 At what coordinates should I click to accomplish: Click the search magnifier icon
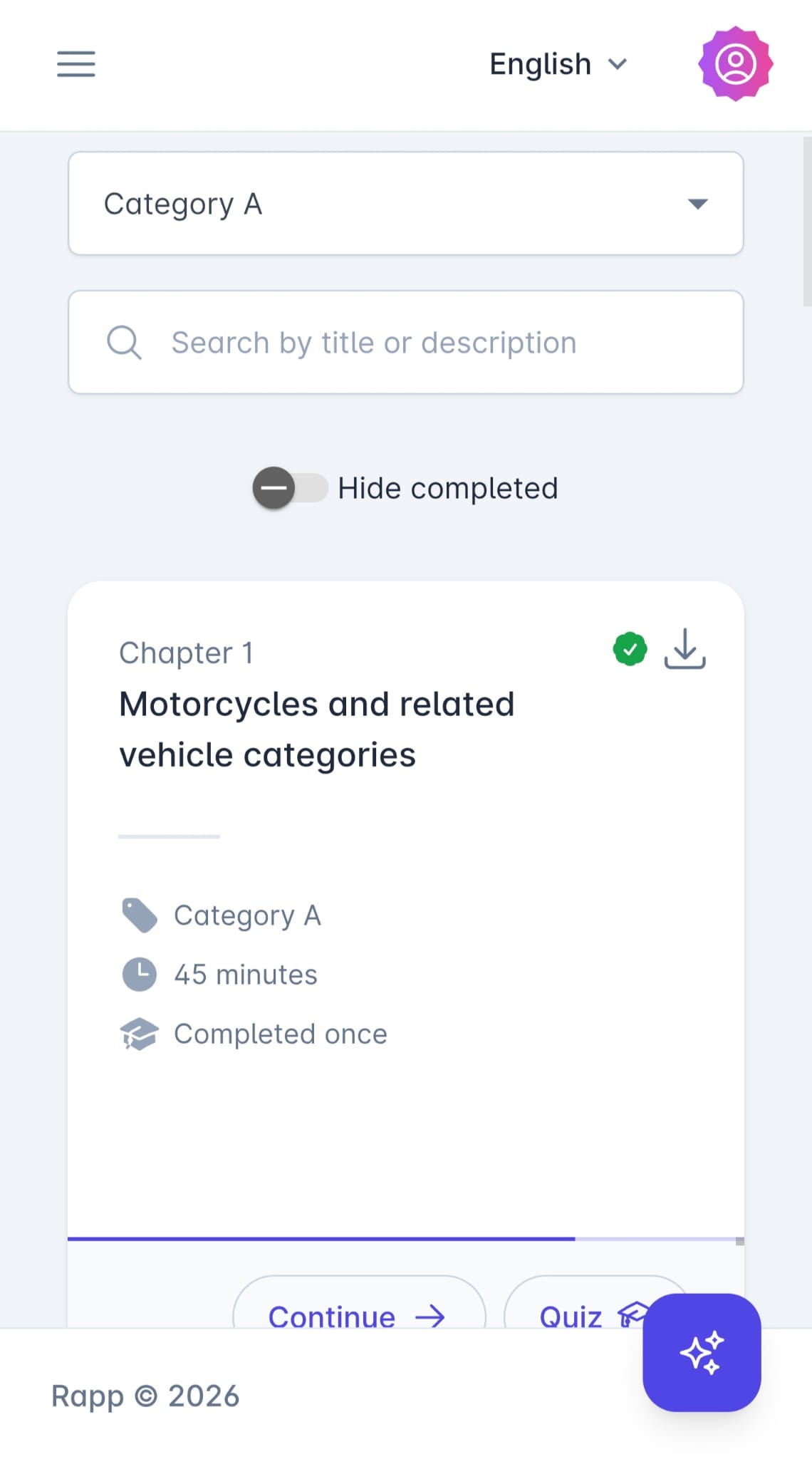tap(124, 342)
